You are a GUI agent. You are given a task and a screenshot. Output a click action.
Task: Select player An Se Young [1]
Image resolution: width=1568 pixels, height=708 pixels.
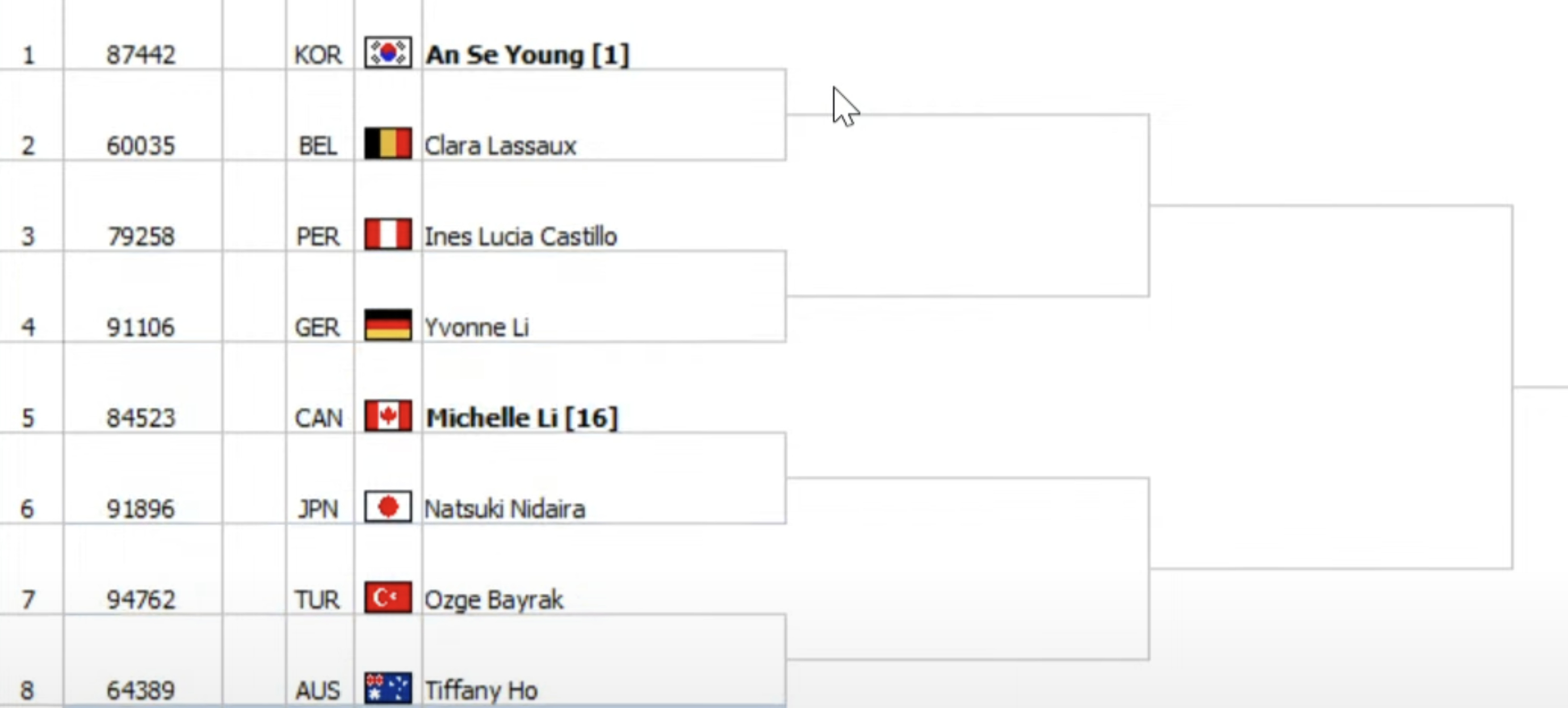[527, 54]
